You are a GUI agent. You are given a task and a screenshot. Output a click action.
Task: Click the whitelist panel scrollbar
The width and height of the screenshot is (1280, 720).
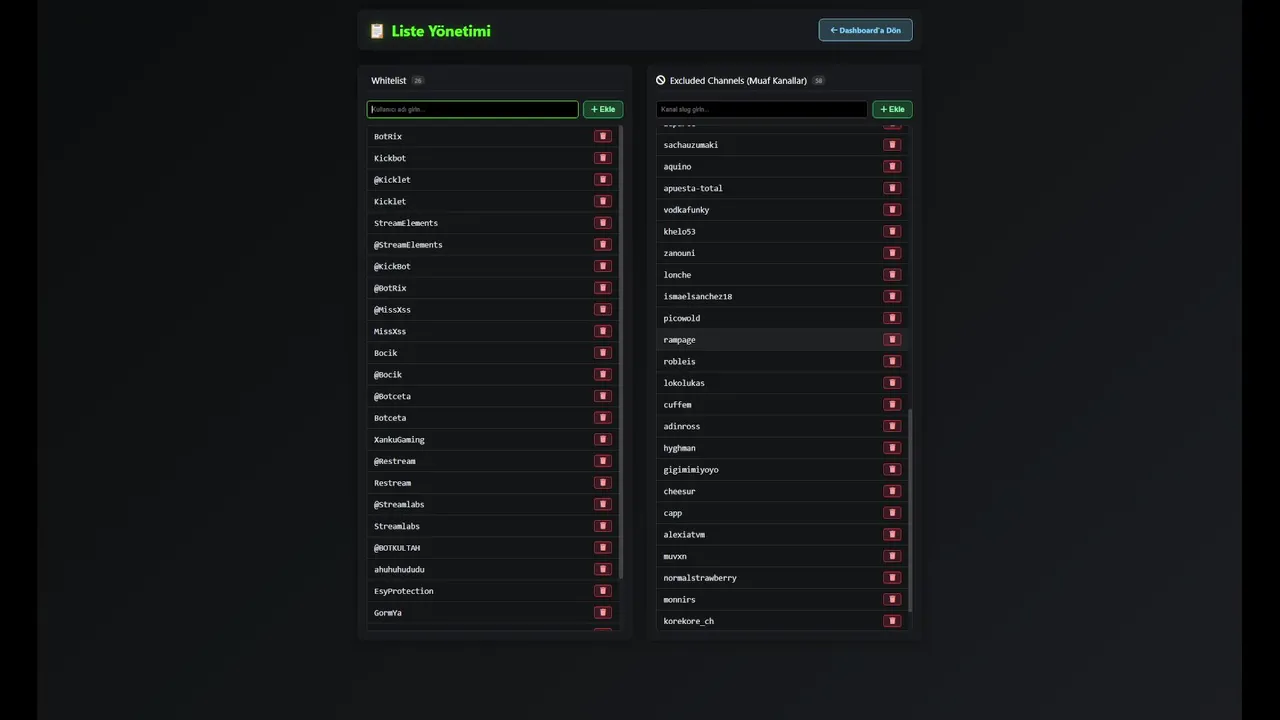[621, 350]
